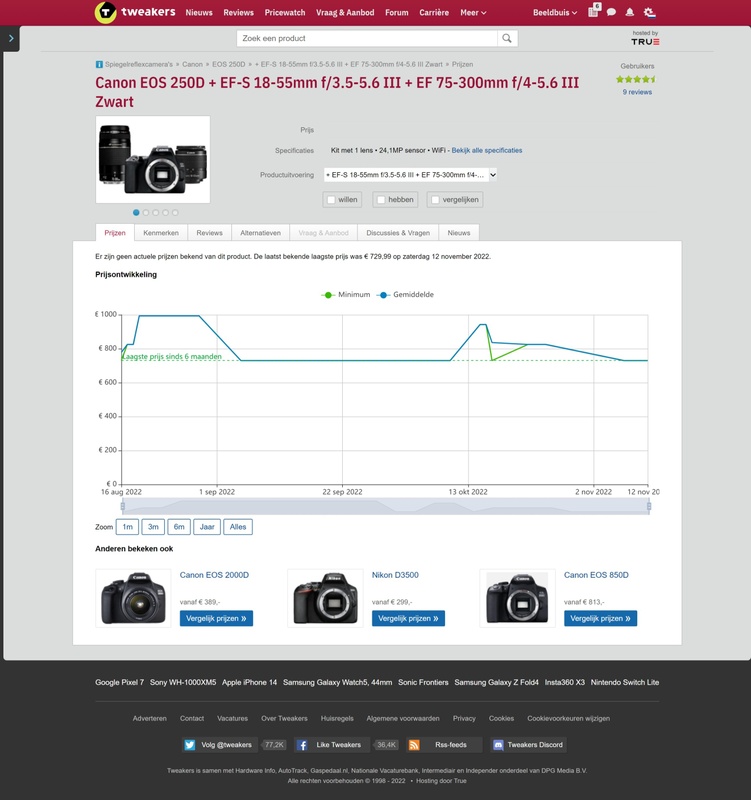Expand the Beeldbuis menu

(555, 12)
